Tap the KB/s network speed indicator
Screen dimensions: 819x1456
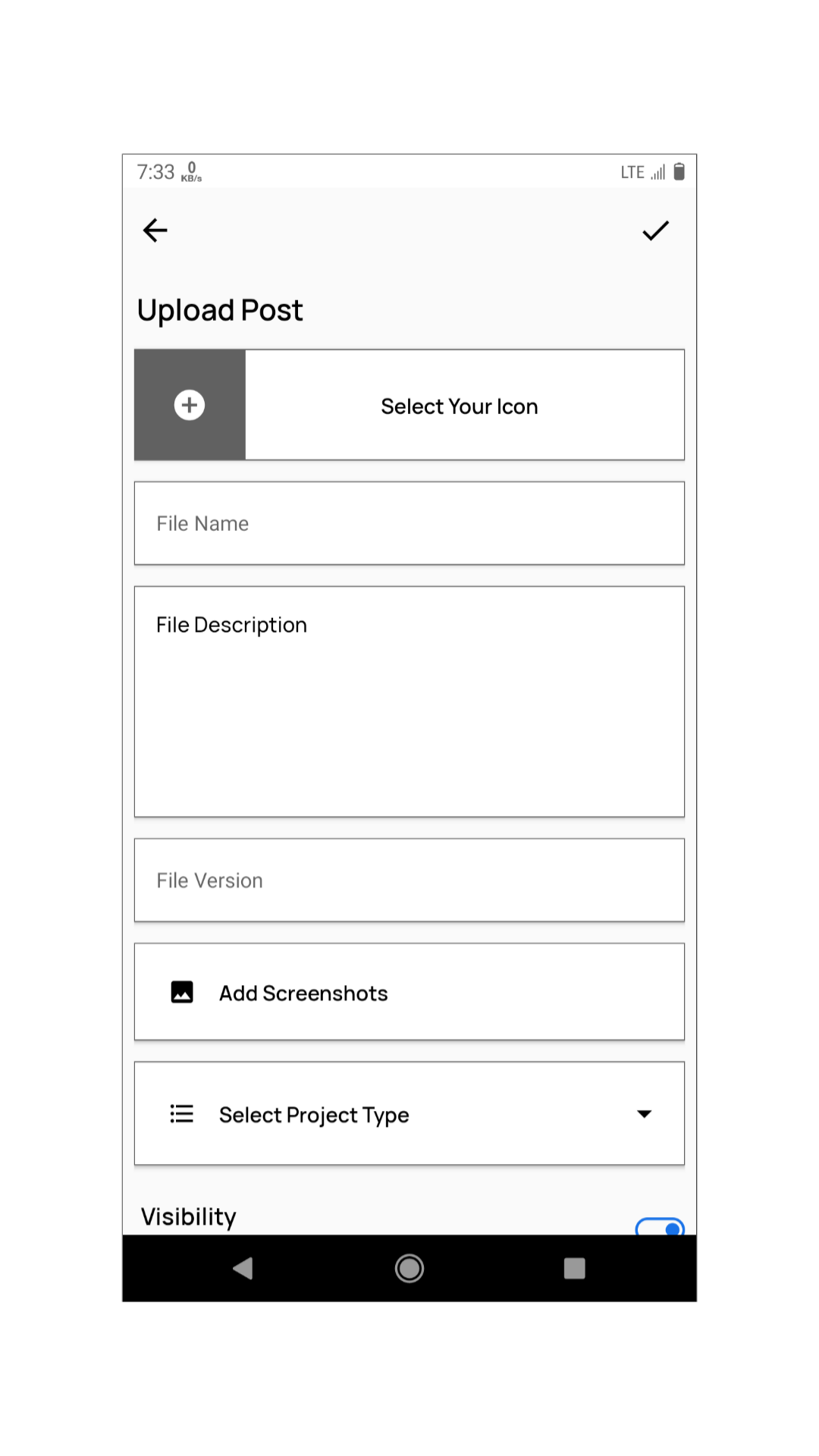191,172
